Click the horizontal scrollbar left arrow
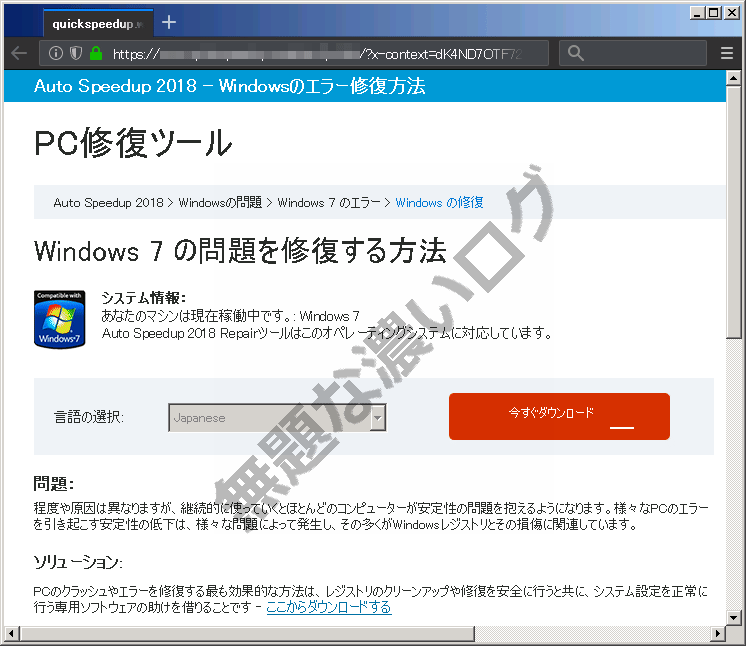The width and height of the screenshot is (746, 646). (x=11, y=633)
